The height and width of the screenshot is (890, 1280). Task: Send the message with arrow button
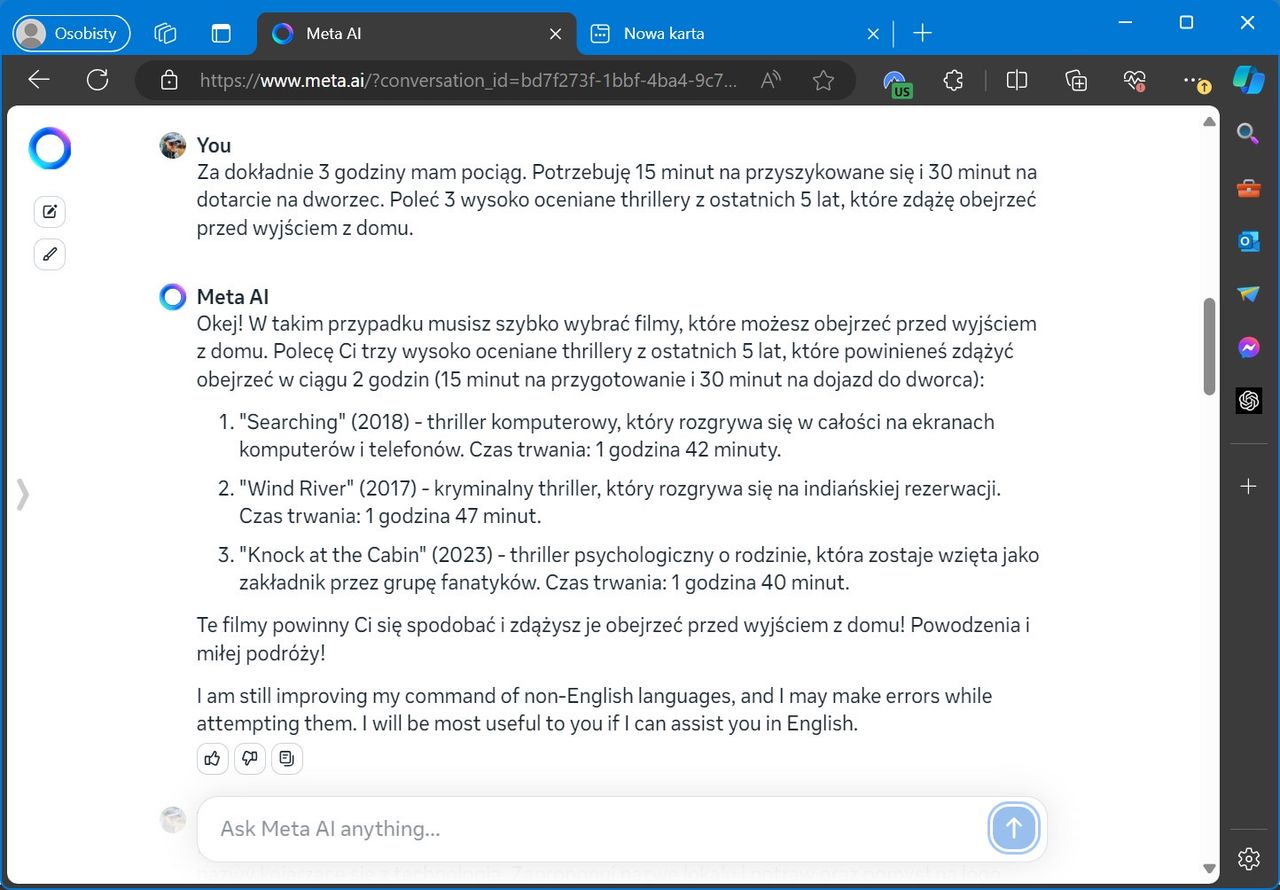[x=1014, y=828]
